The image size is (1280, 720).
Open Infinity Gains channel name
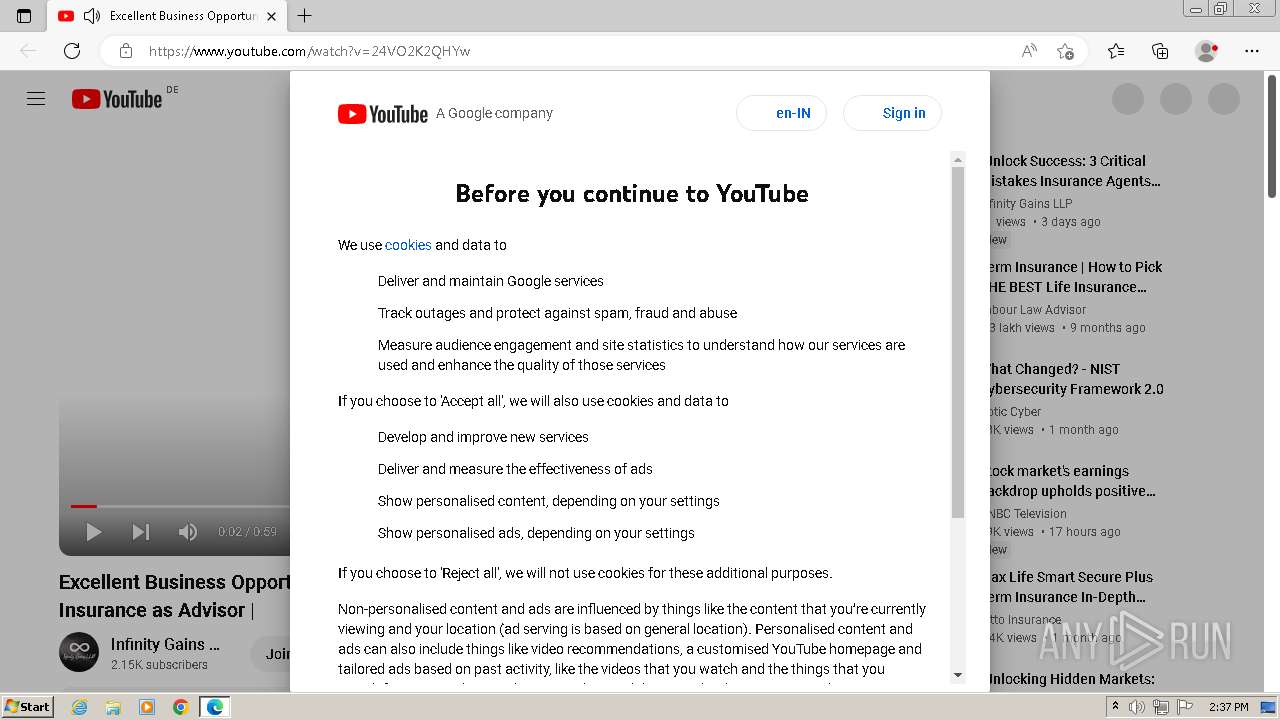(x=165, y=644)
